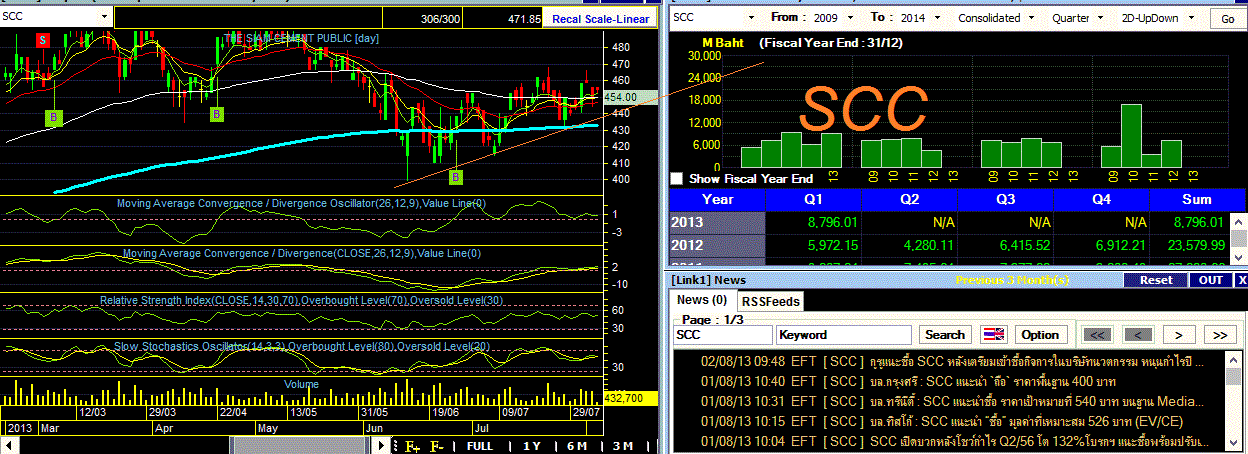
Task: Set chart range to 6M
Action: [577, 446]
